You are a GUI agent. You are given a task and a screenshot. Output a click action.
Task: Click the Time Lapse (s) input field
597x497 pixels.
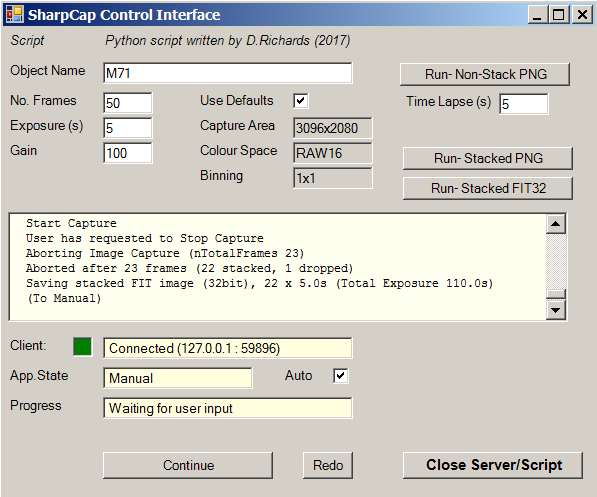(x=524, y=104)
